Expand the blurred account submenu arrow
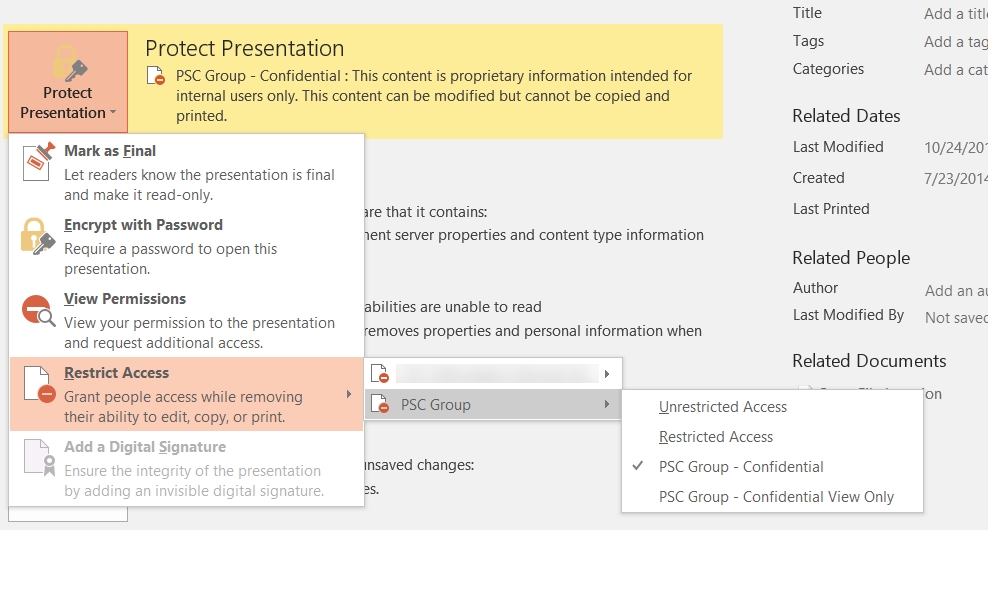Viewport: 988px width, 600px height. tap(607, 374)
